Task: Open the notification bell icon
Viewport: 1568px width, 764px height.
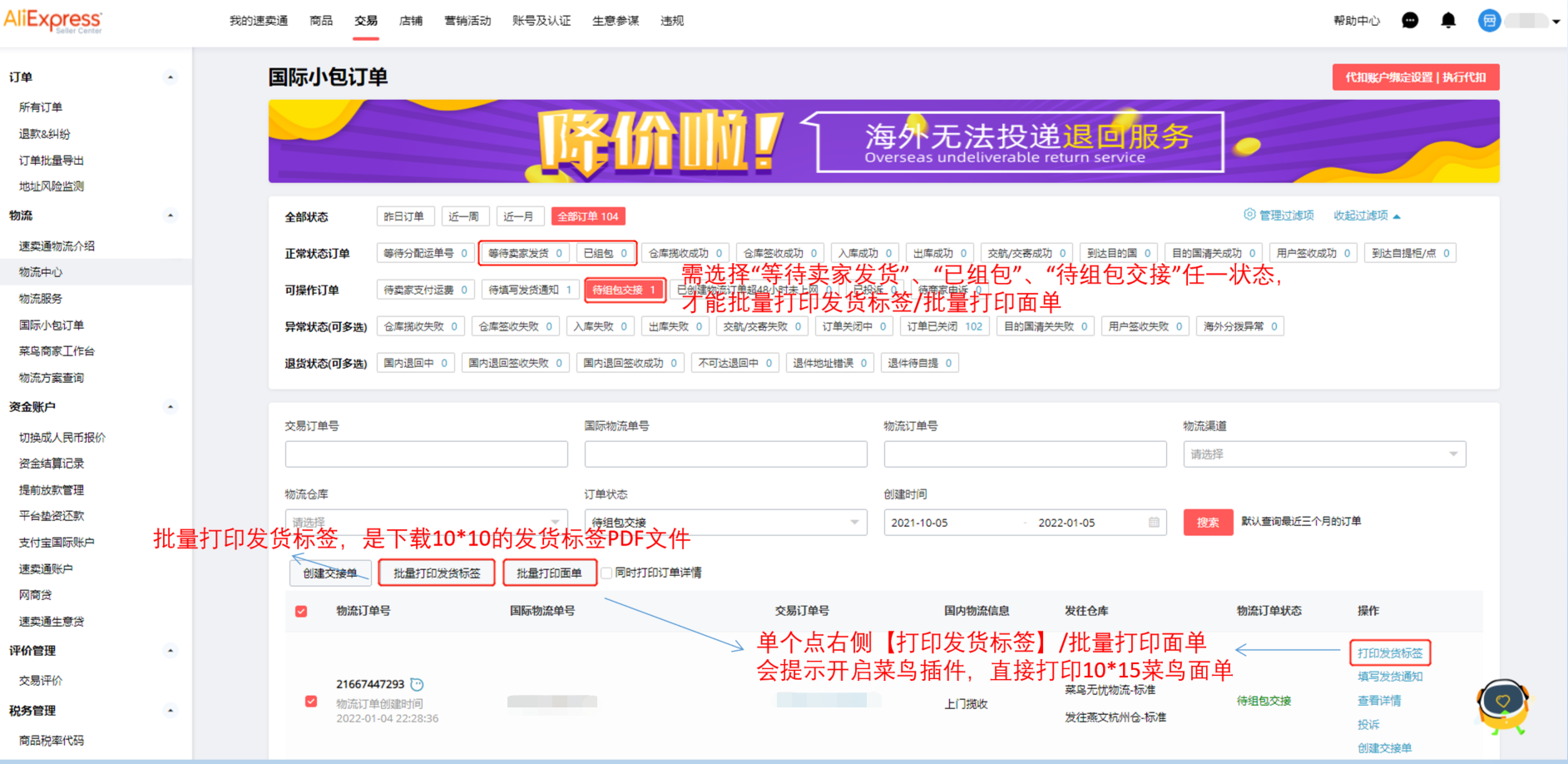Action: click(x=1448, y=21)
